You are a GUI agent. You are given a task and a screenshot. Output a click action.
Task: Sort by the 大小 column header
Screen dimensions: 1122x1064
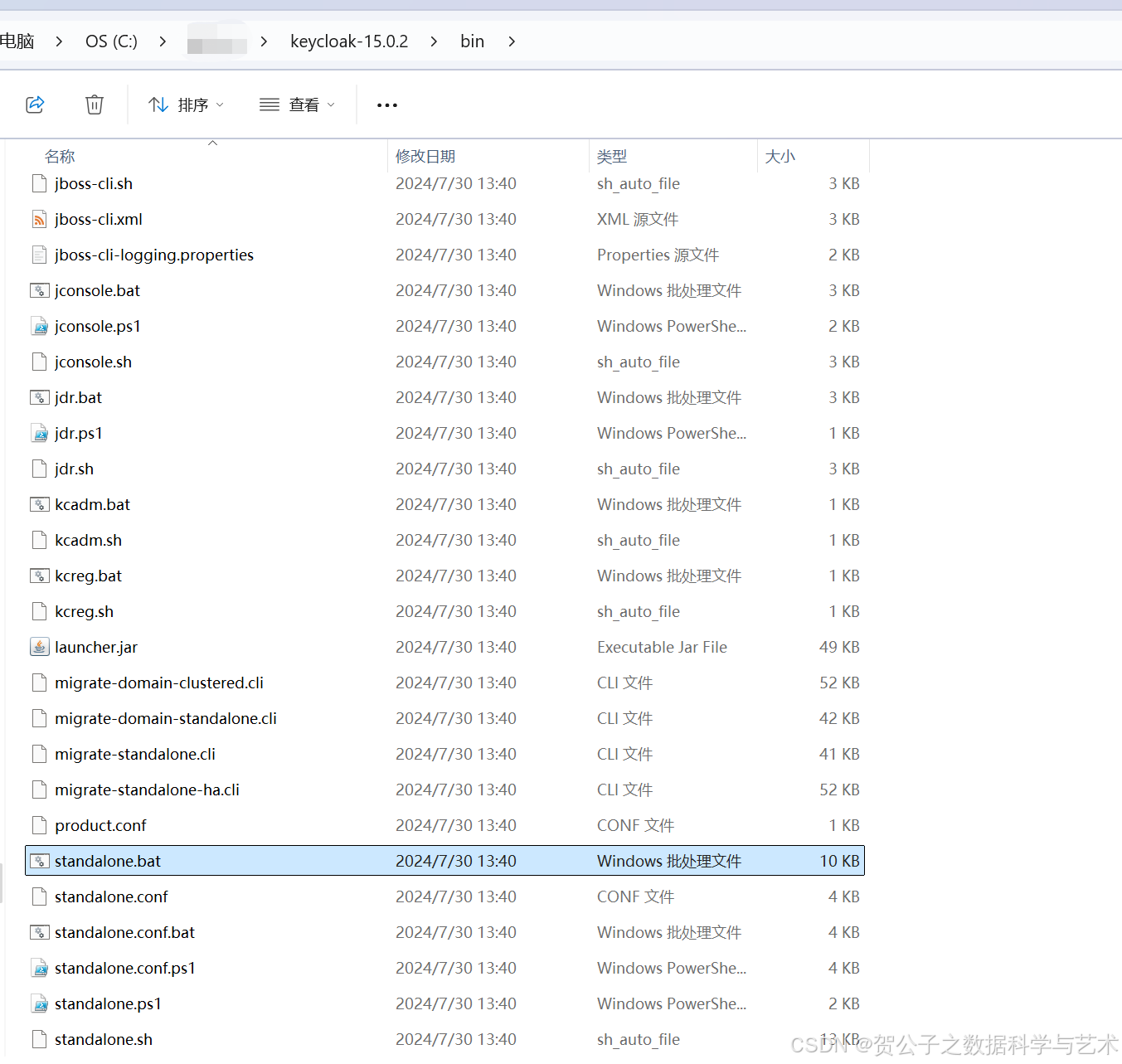(780, 156)
